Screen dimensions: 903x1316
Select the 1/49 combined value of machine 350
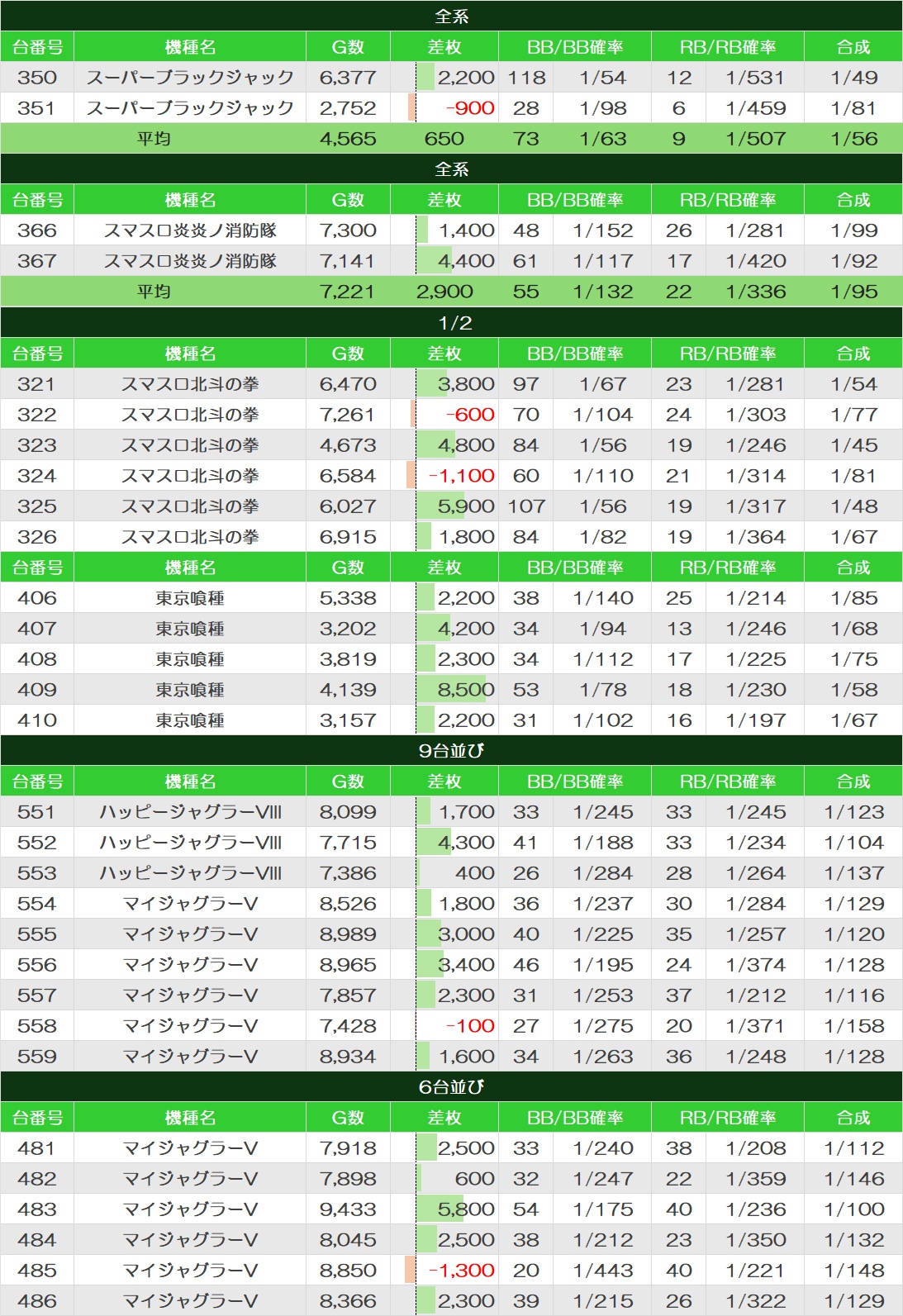[853, 78]
